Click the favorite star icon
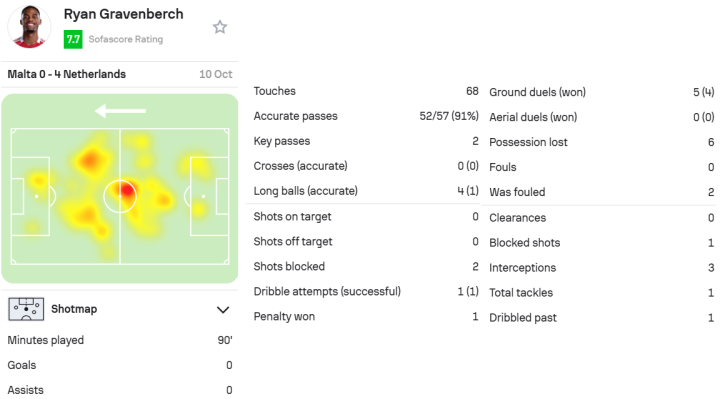Image resolution: width=720 pixels, height=399 pixels. click(220, 27)
